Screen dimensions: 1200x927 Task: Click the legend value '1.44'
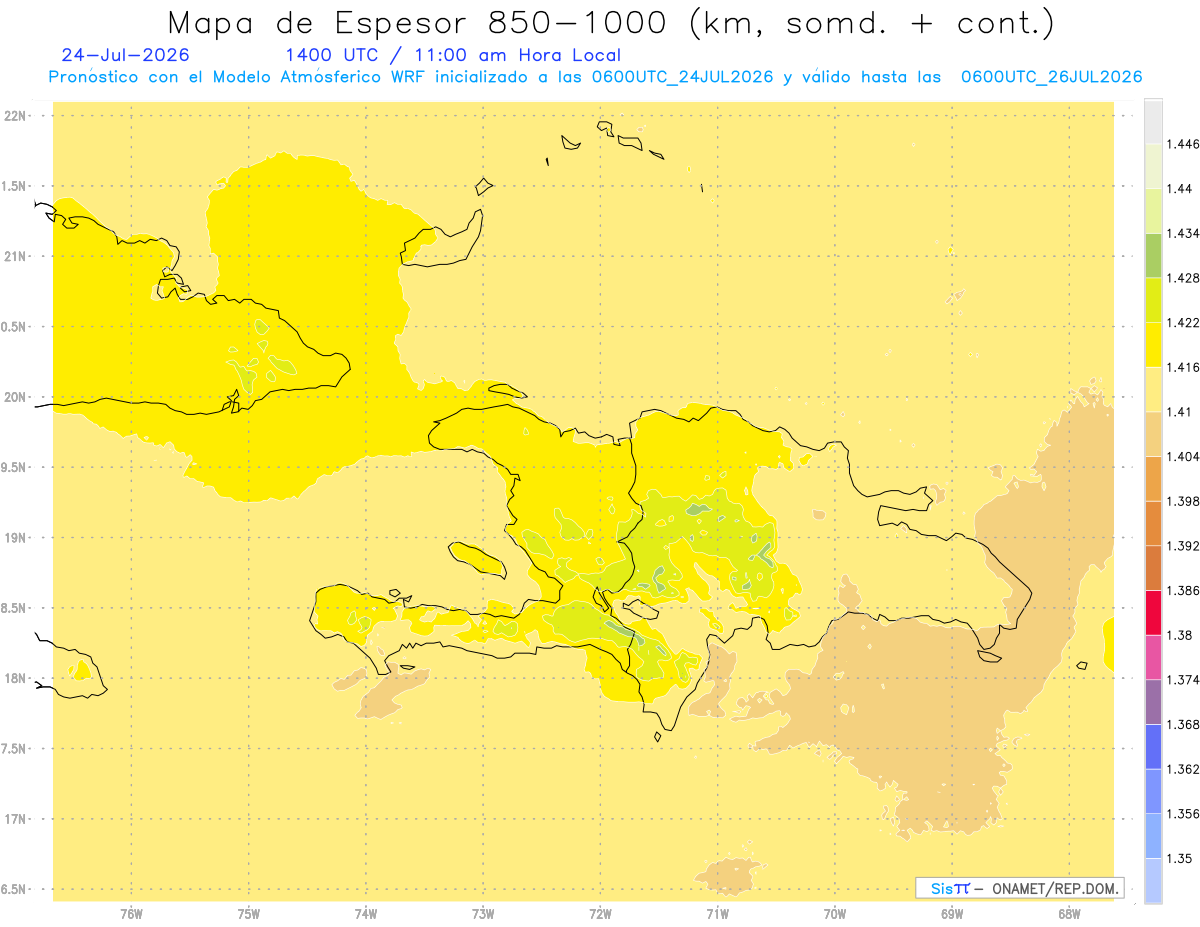[x=1182, y=189]
